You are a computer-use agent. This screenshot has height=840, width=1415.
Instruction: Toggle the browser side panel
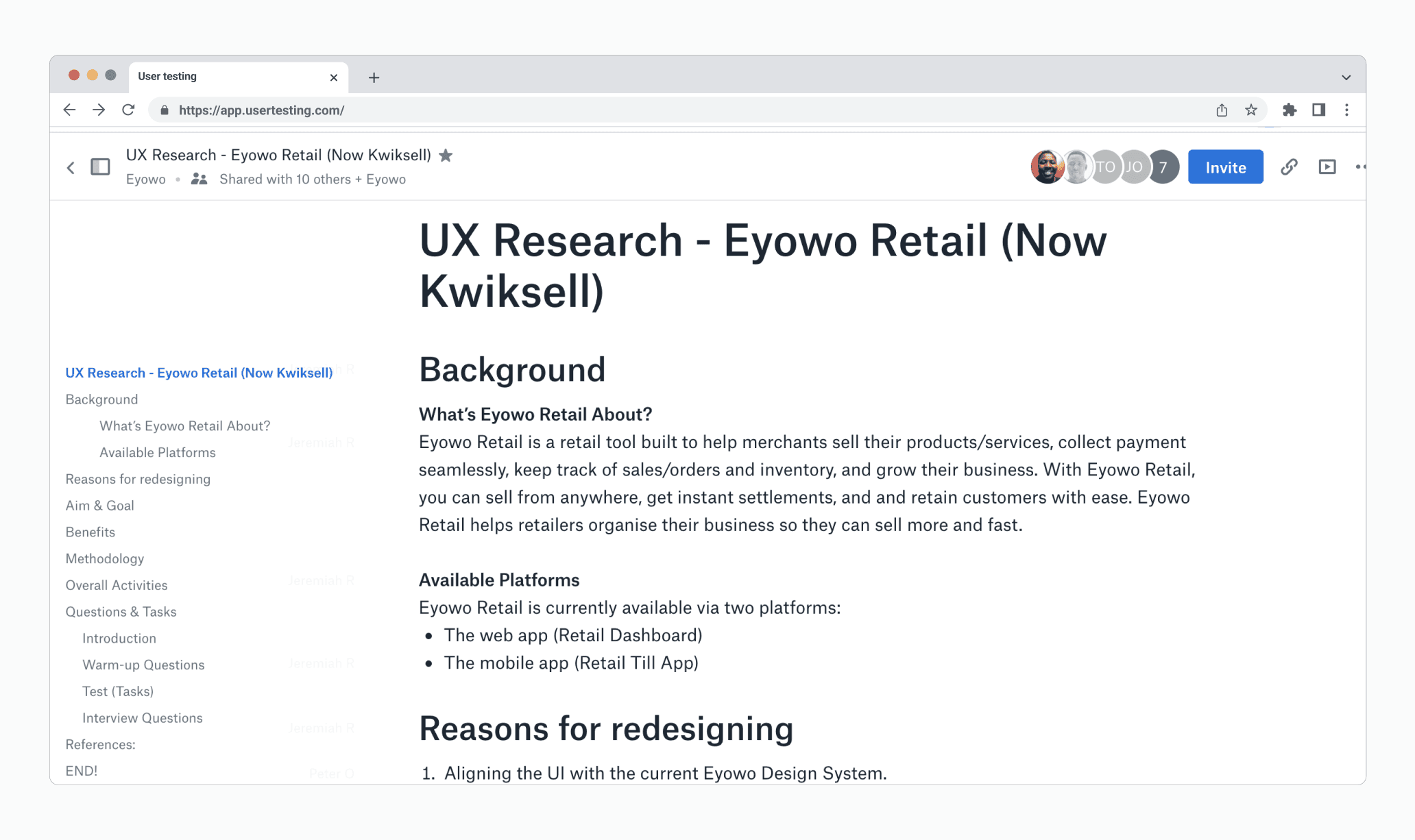pyautogui.click(x=1318, y=110)
